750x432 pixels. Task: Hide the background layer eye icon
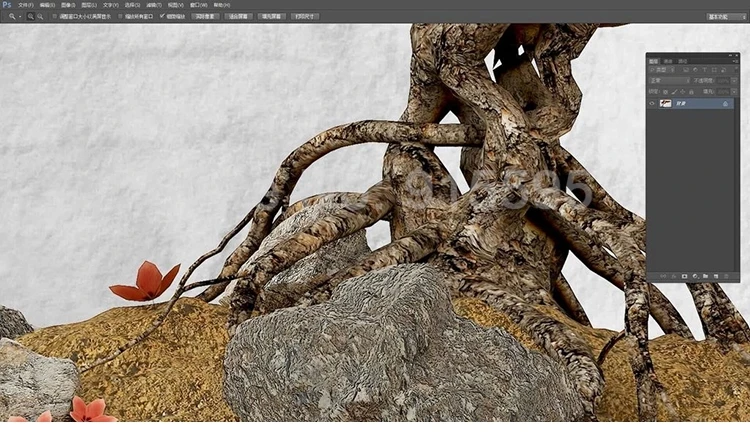tap(652, 103)
